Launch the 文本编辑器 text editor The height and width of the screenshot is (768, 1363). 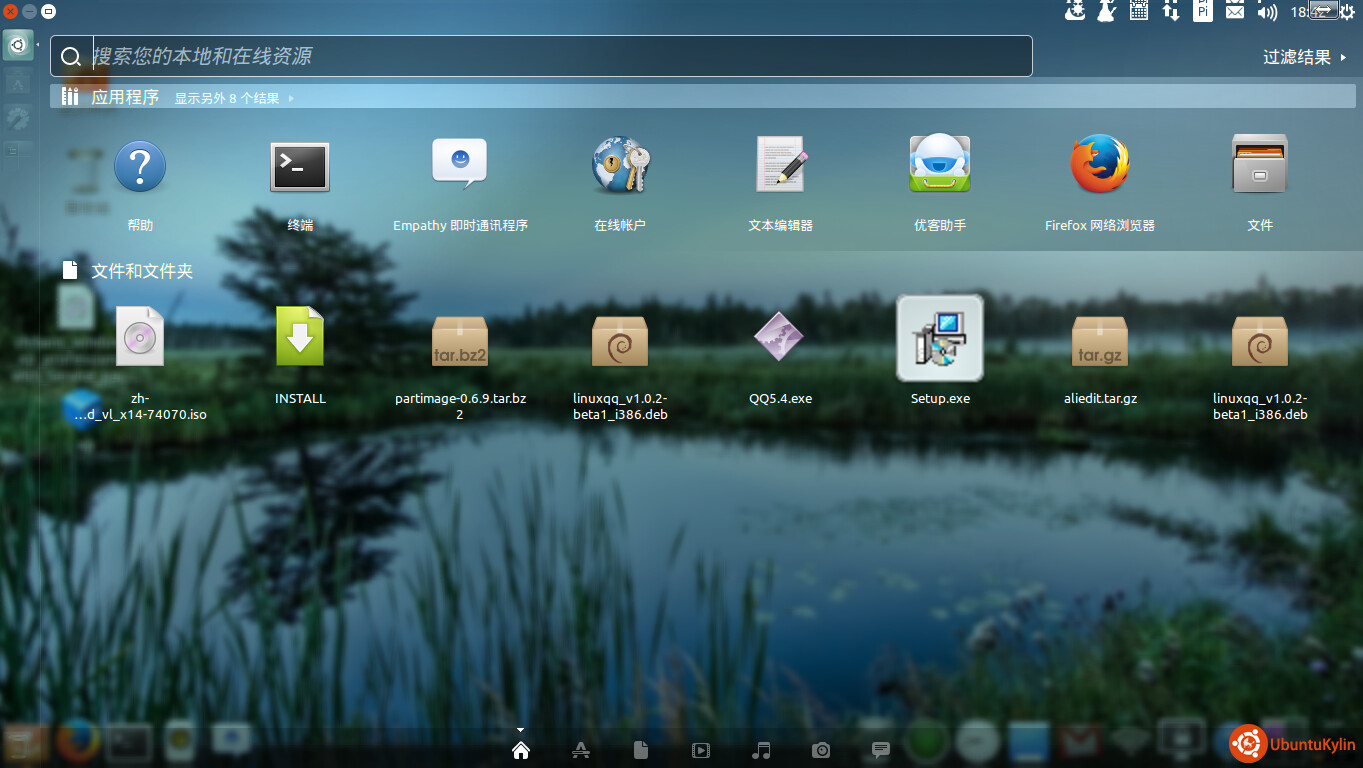pyautogui.click(x=780, y=166)
